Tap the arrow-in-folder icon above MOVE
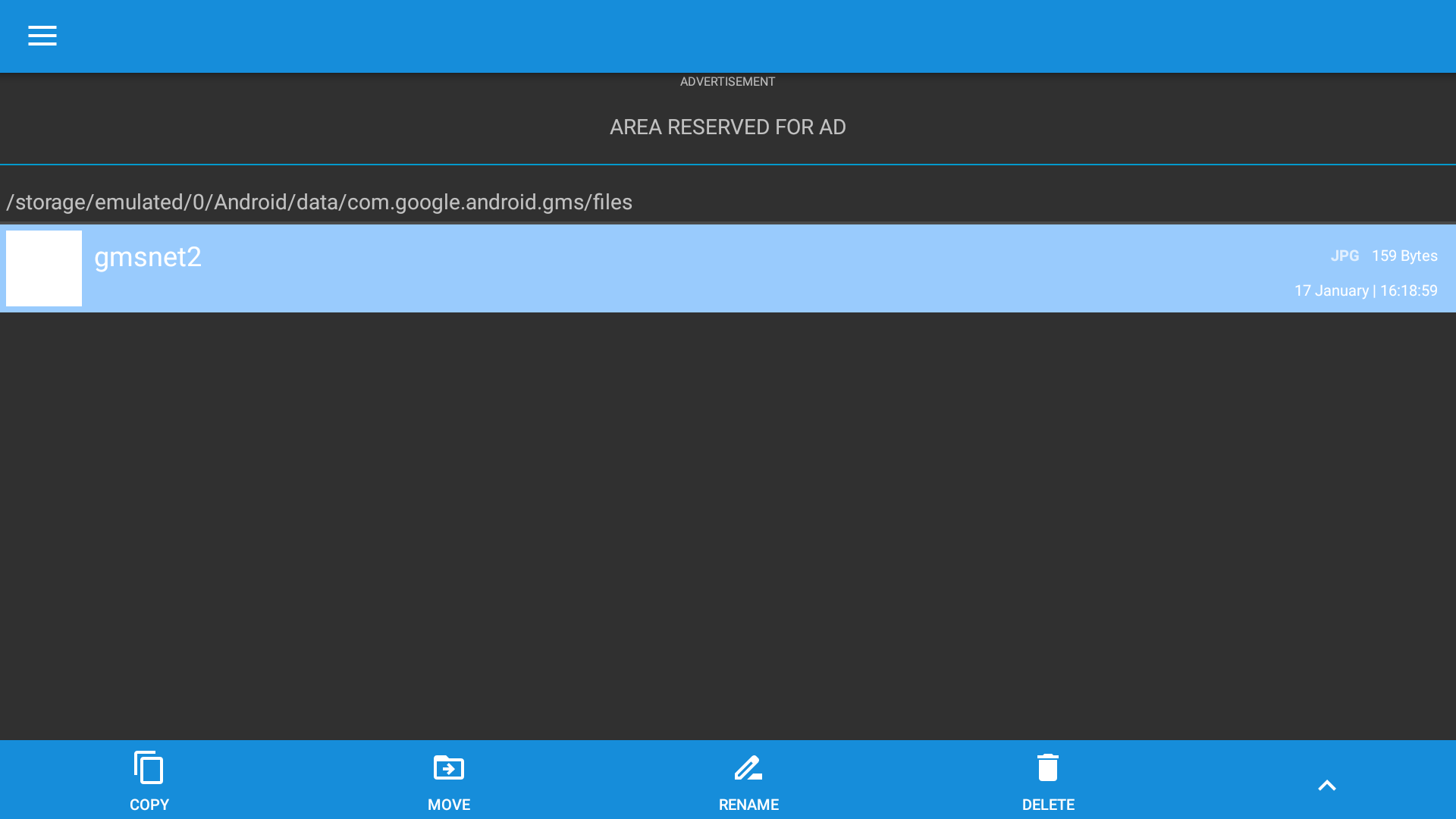Screen dimensions: 1456x819 pos(449,767)
